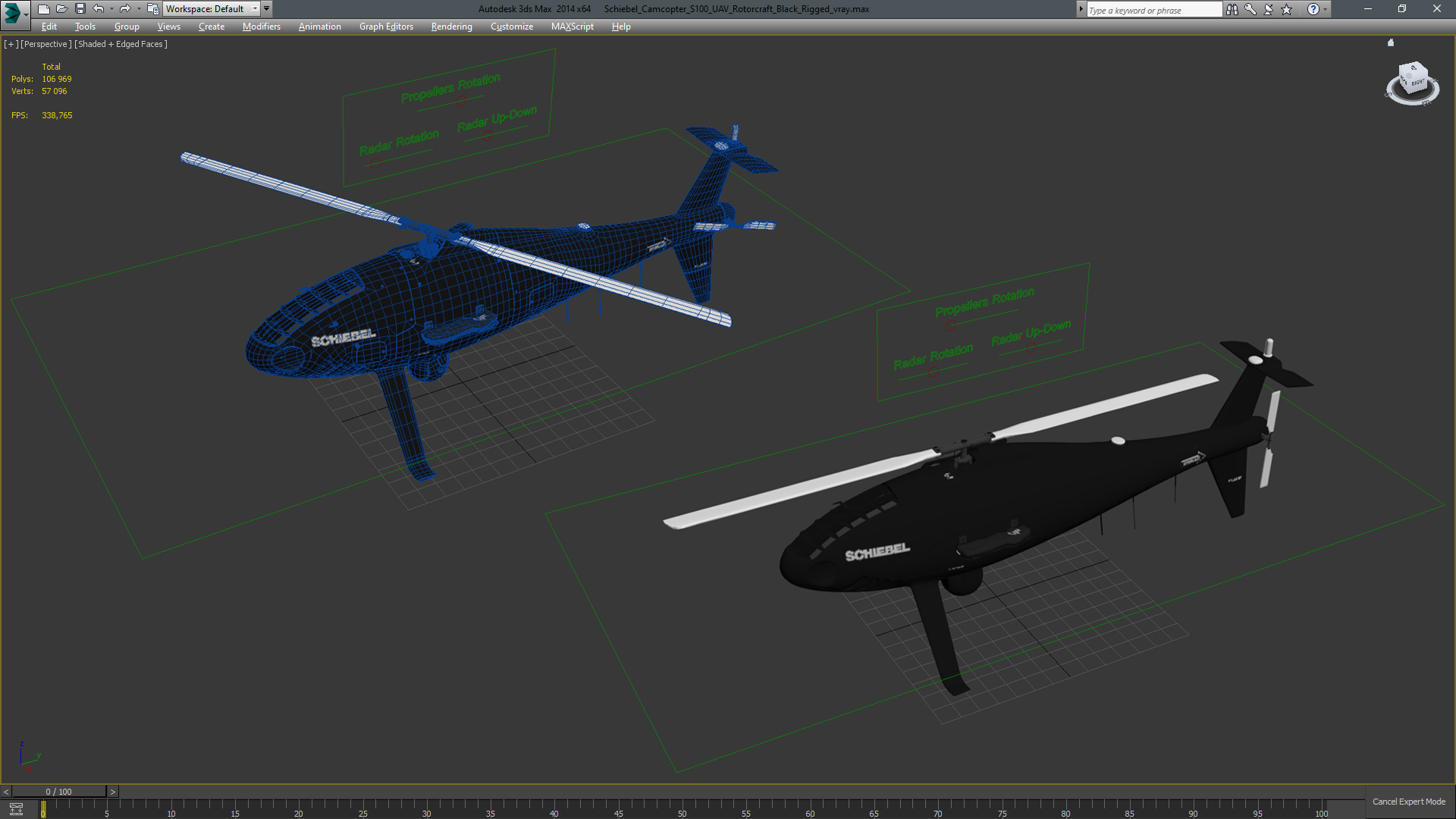Undo the last action with Undo arrow
1456x819 pixels.
(x=98, y=9)
